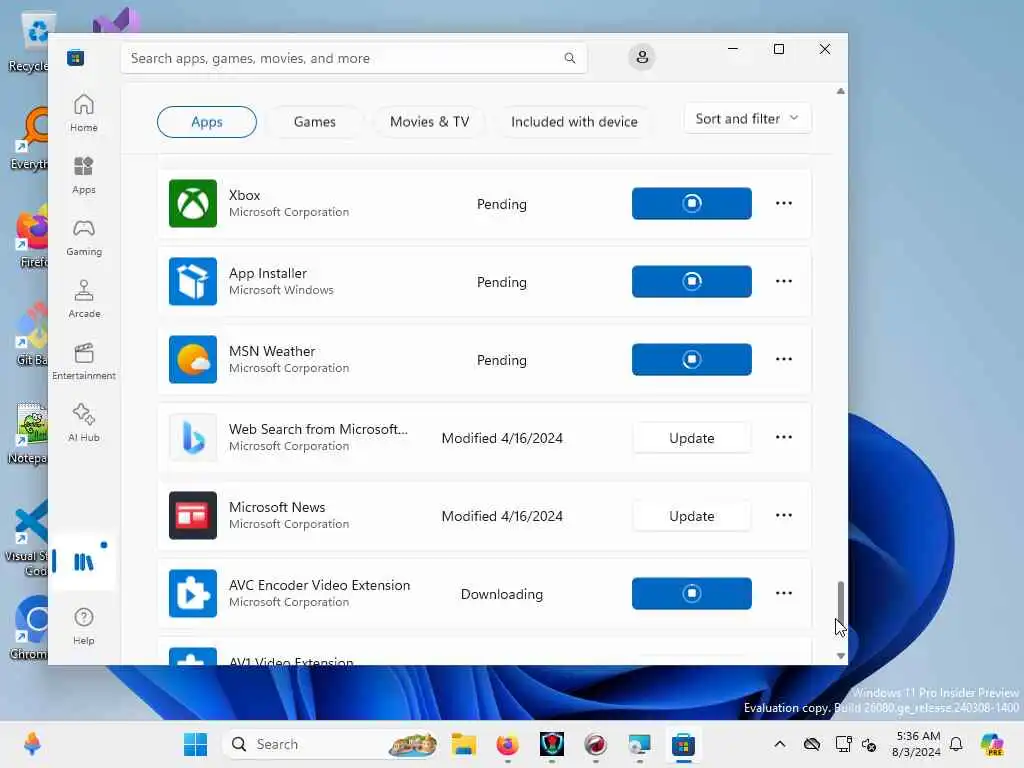
Task: Stop the pending MSN Weather update
Action: pyautogui.click(x=692, y=359)
